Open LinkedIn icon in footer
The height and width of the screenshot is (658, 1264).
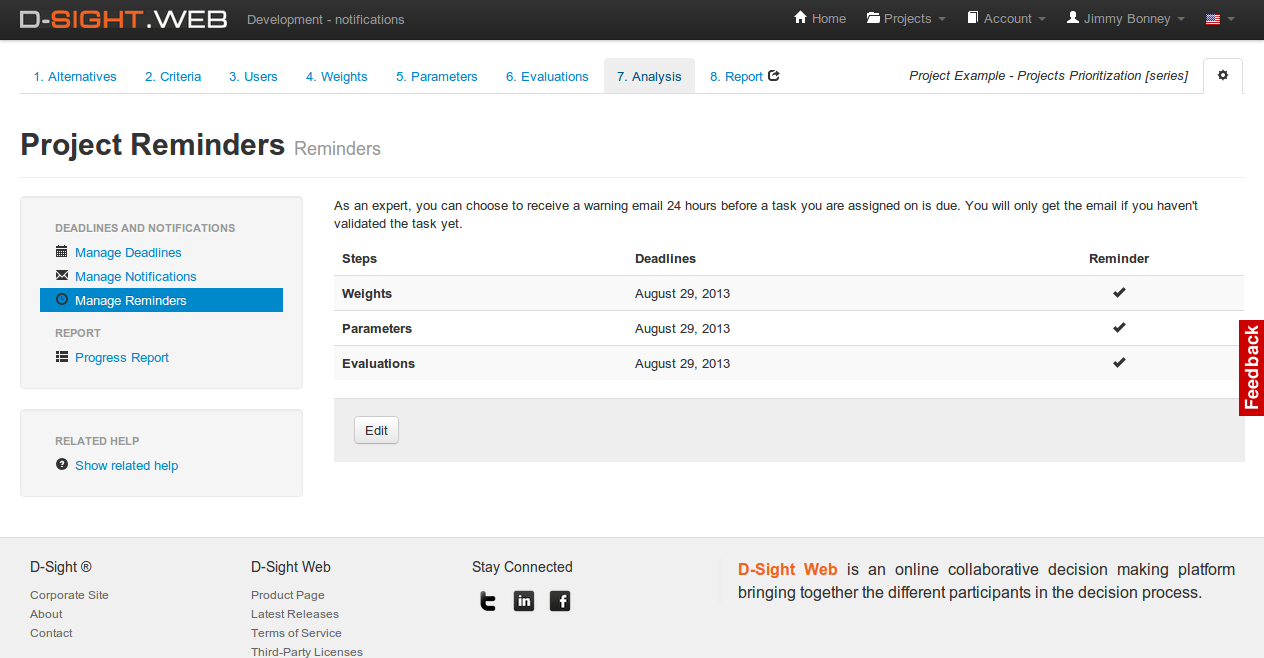(524, 601)
